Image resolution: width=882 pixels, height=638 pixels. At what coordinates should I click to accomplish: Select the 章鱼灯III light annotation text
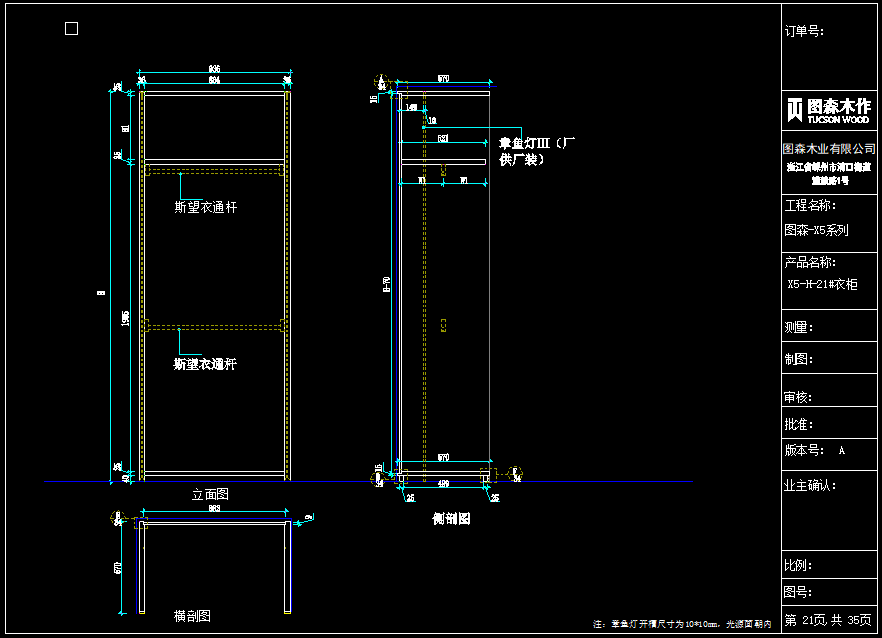(538, 150)
